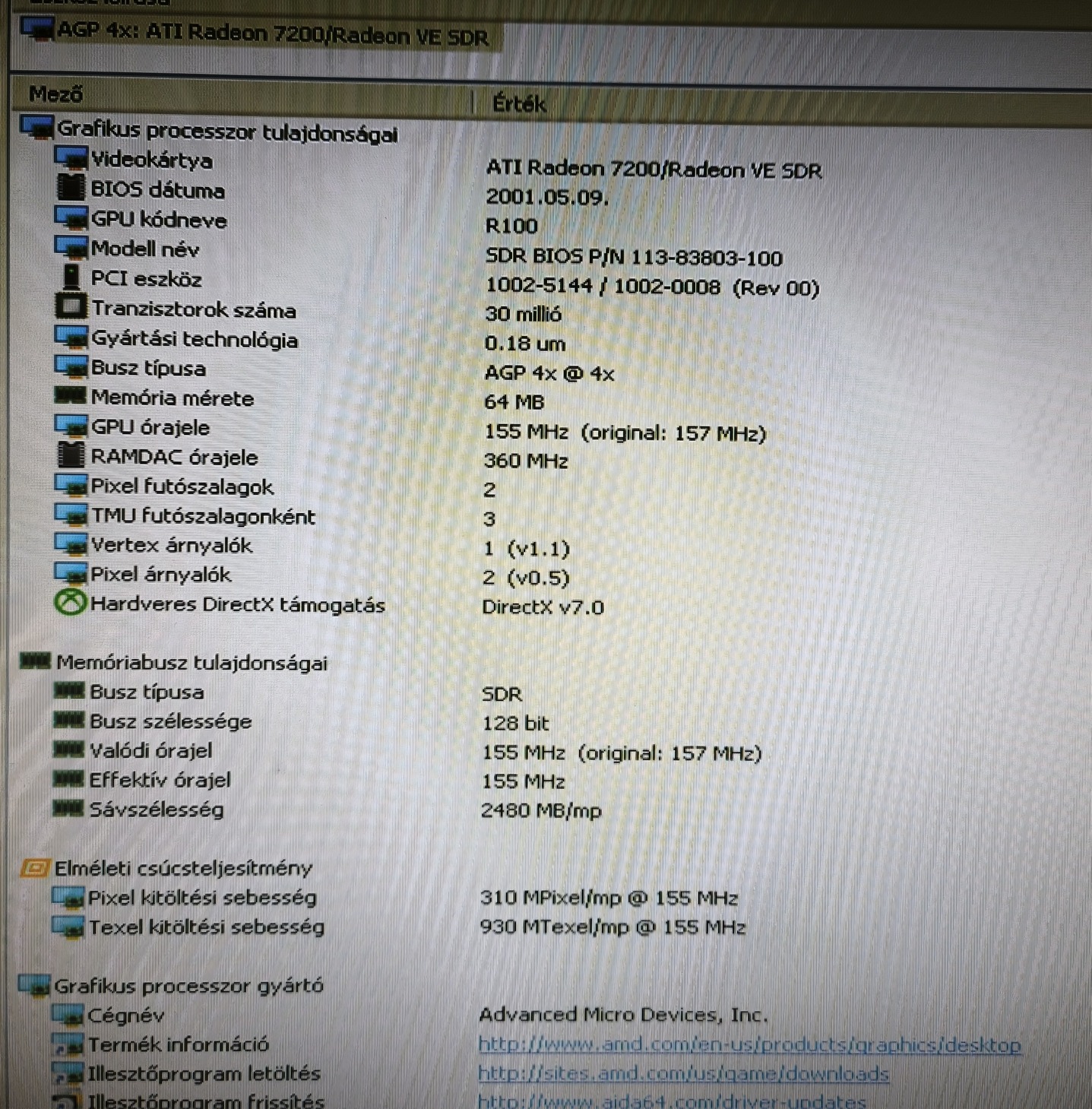Click the Videokártya row icon
The width and height of the screenshot is (1092, 1109).
(71, 158)
